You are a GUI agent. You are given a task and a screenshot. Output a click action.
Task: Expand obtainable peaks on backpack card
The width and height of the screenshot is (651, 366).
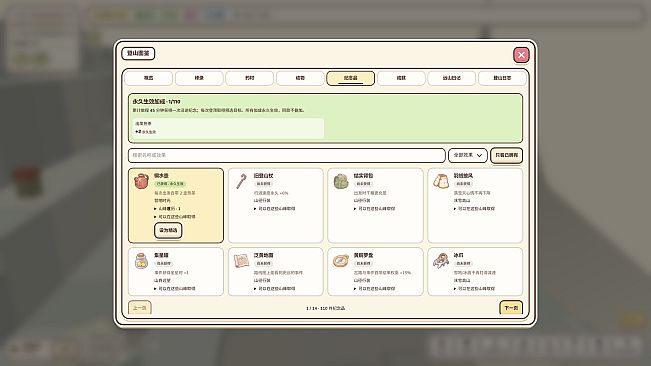point(374,209)
